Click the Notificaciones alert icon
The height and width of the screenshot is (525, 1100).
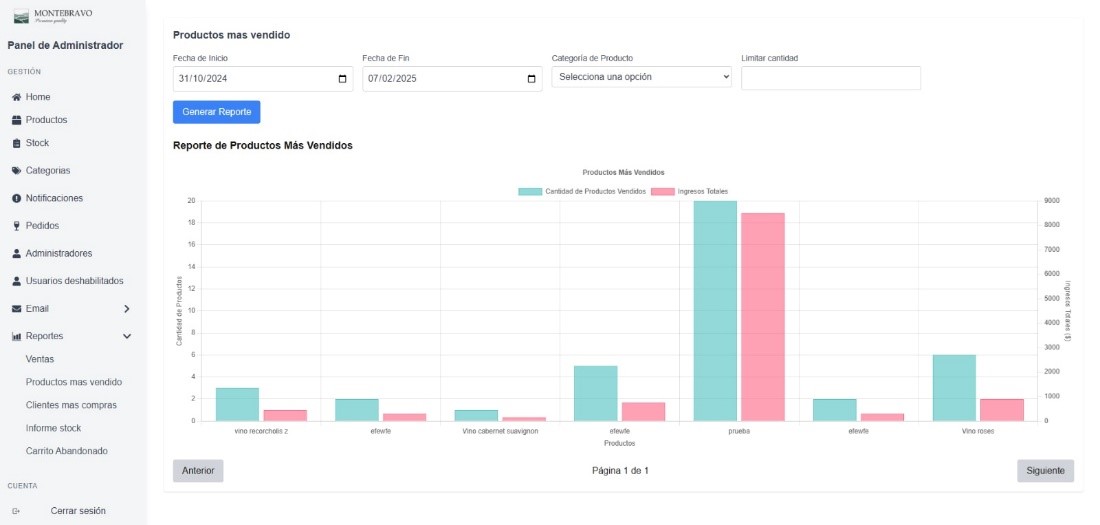(x=16, y=198)
